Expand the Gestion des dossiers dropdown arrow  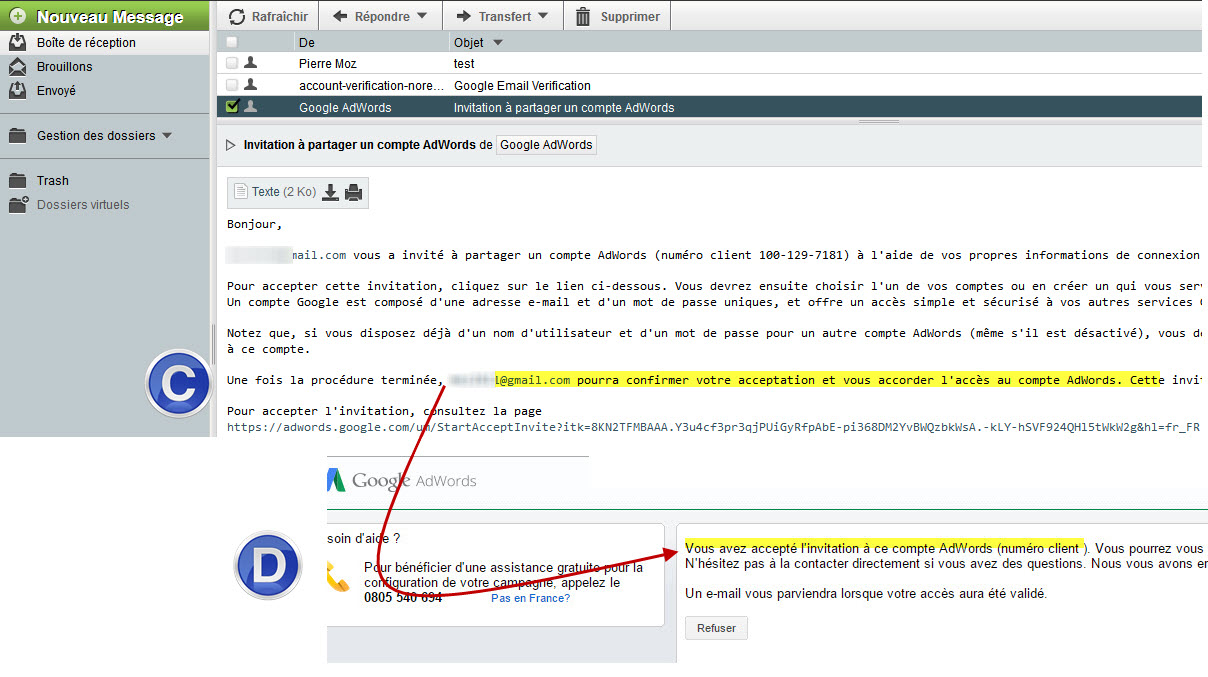(x=166, y=136)
